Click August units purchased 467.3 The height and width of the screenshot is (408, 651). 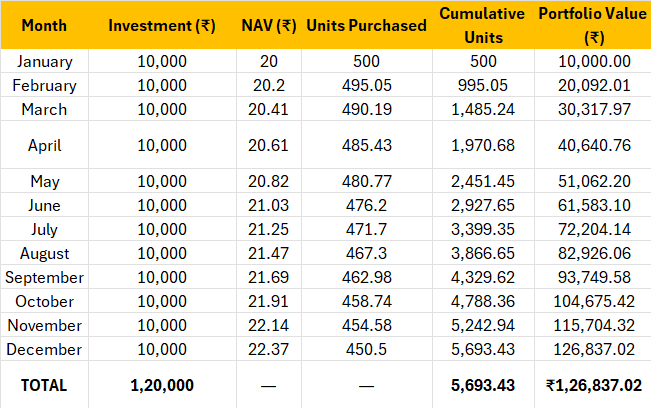(x=367, y=254)
